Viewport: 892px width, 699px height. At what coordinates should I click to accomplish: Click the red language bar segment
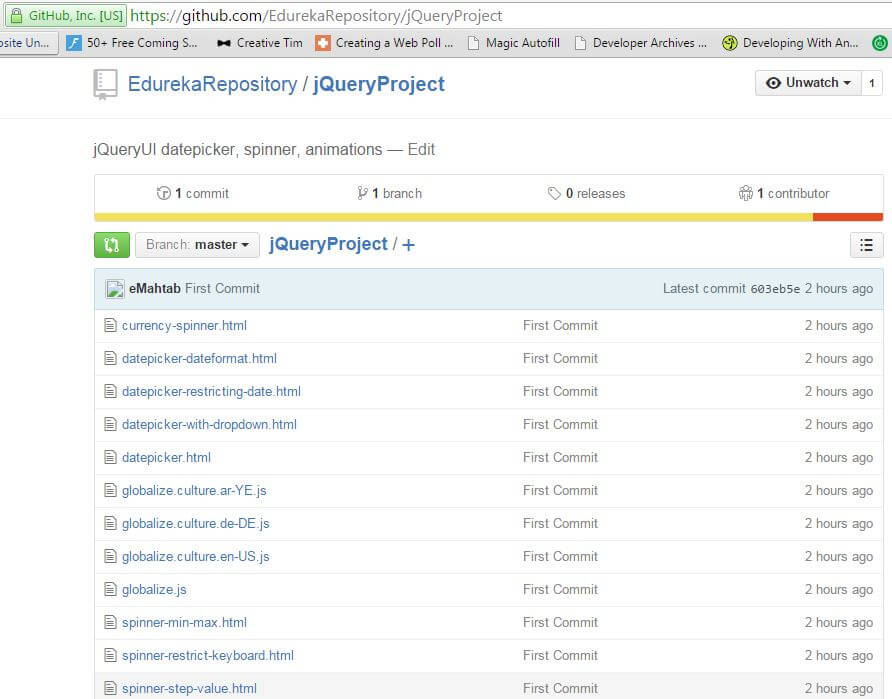pyautogui.click(x=848, y=217)
